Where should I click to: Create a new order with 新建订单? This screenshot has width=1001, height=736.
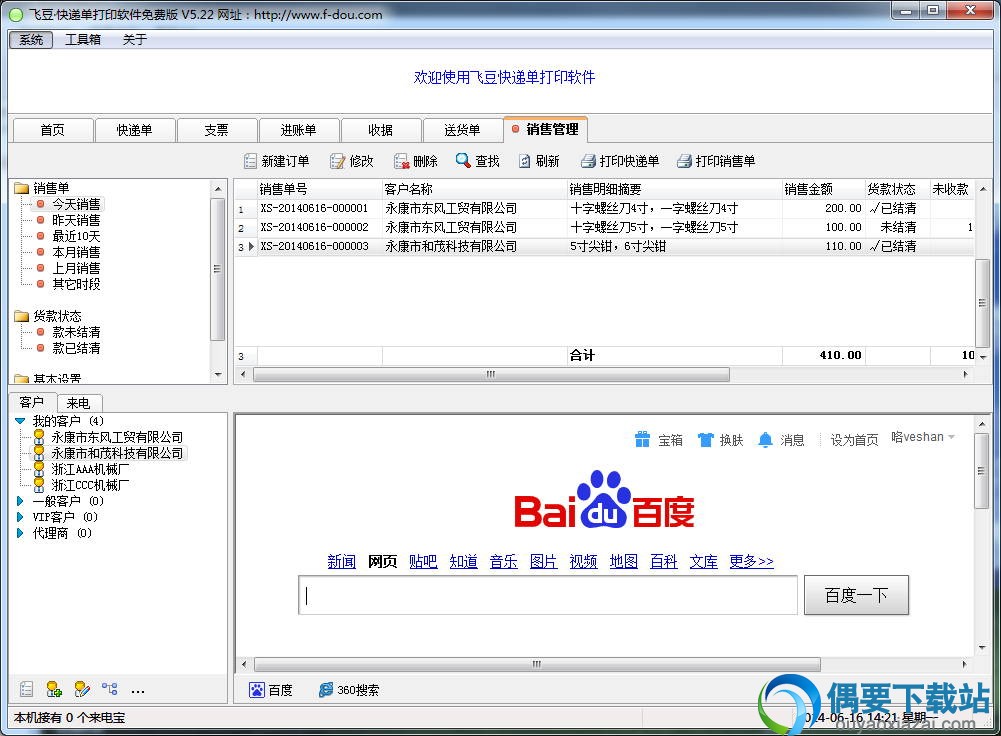[x=276, y=161]
